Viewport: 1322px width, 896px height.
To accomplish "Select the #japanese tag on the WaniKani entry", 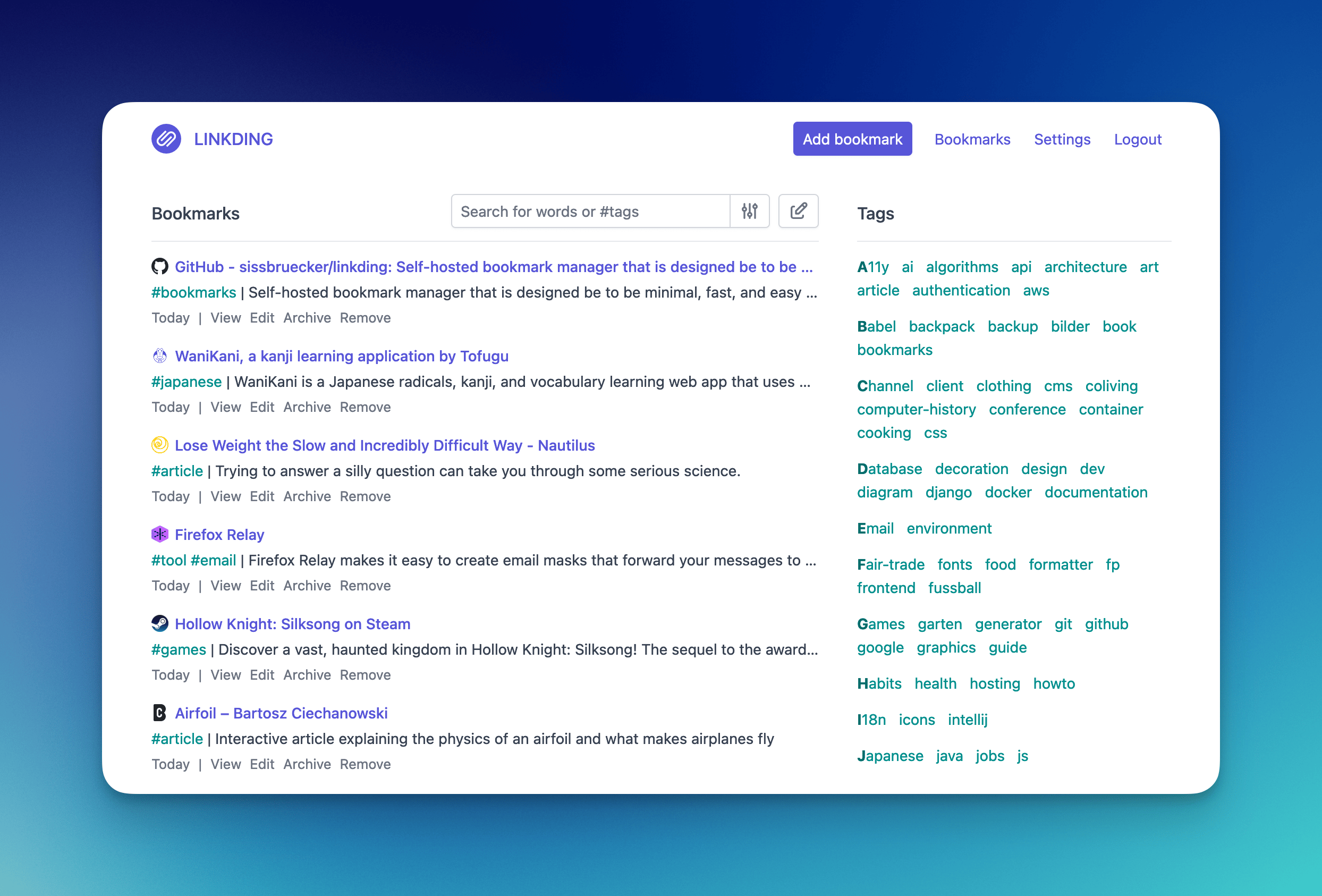I will (186, 382).
